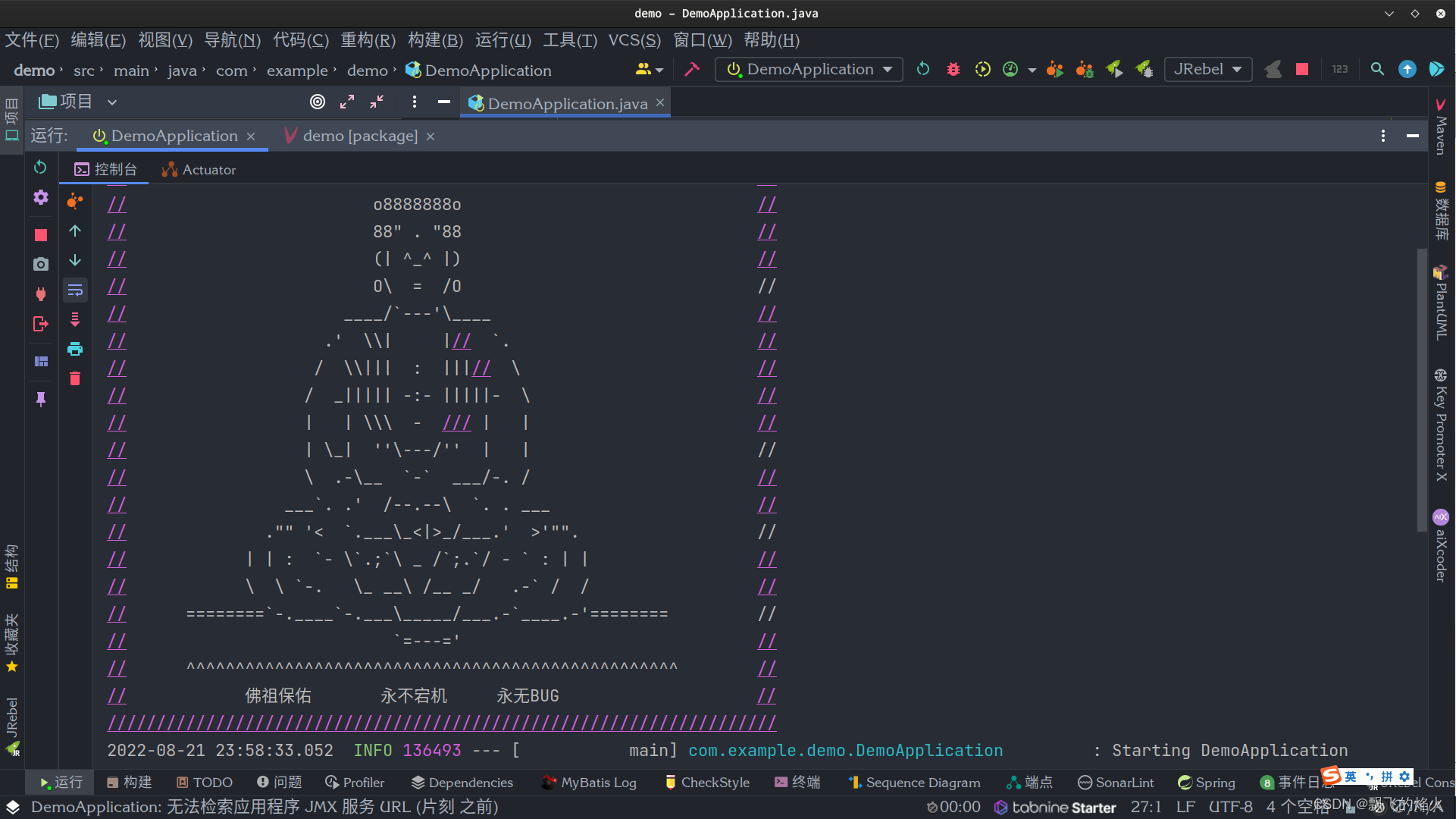Screen dimensions: 1456x819
Task: Navigate down the stack trace arrow
Action: 74,260
